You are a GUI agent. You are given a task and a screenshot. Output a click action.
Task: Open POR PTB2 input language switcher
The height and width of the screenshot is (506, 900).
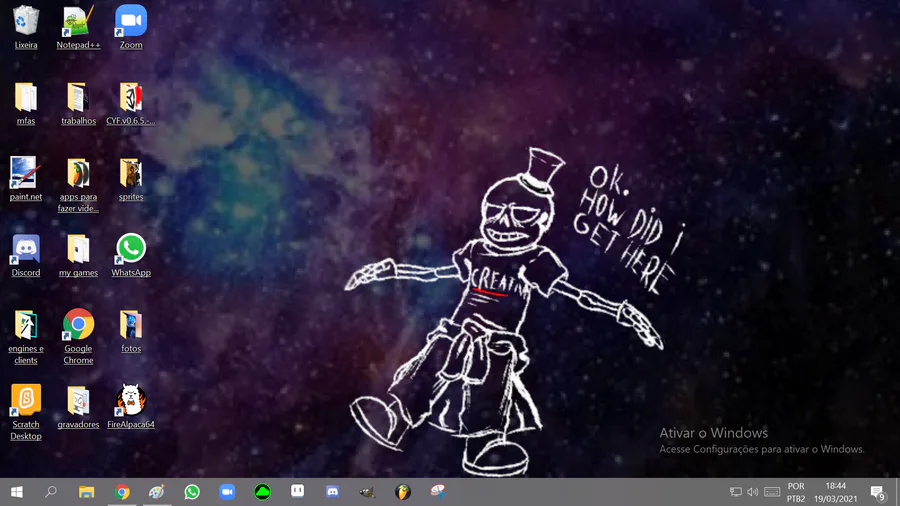coord(796,492)
